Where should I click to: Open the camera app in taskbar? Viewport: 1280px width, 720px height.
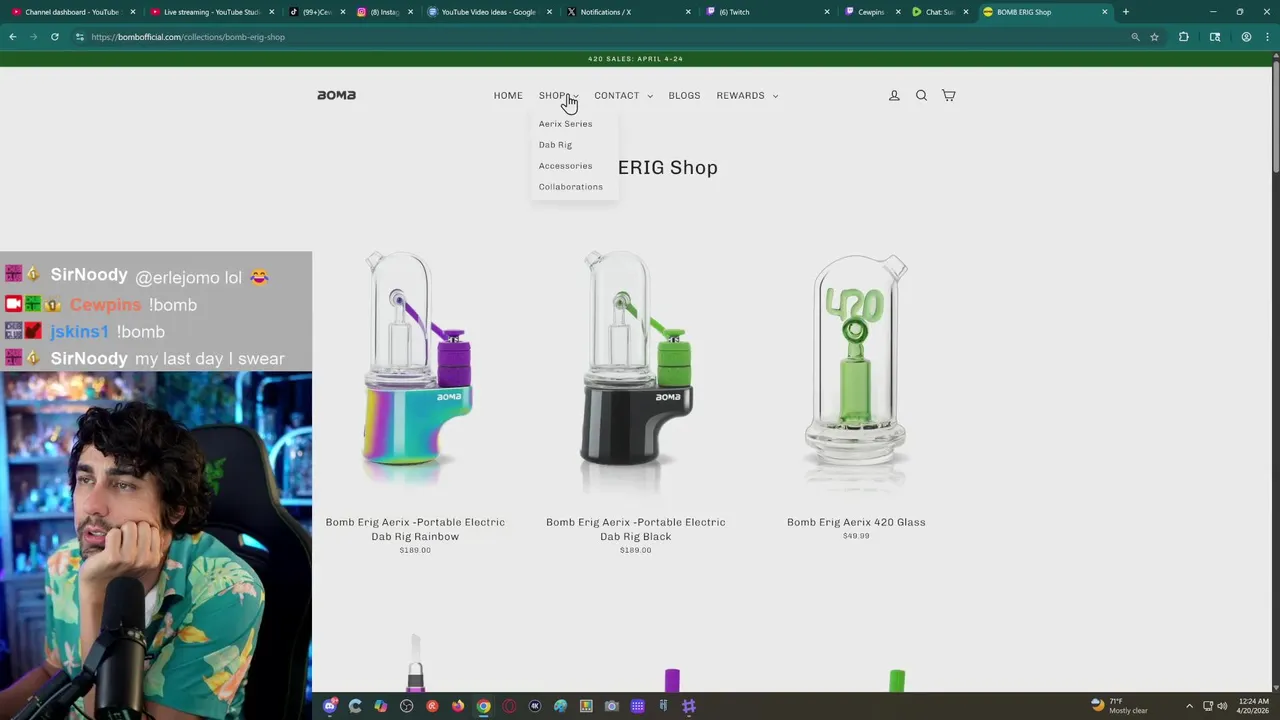pos(612,706)
